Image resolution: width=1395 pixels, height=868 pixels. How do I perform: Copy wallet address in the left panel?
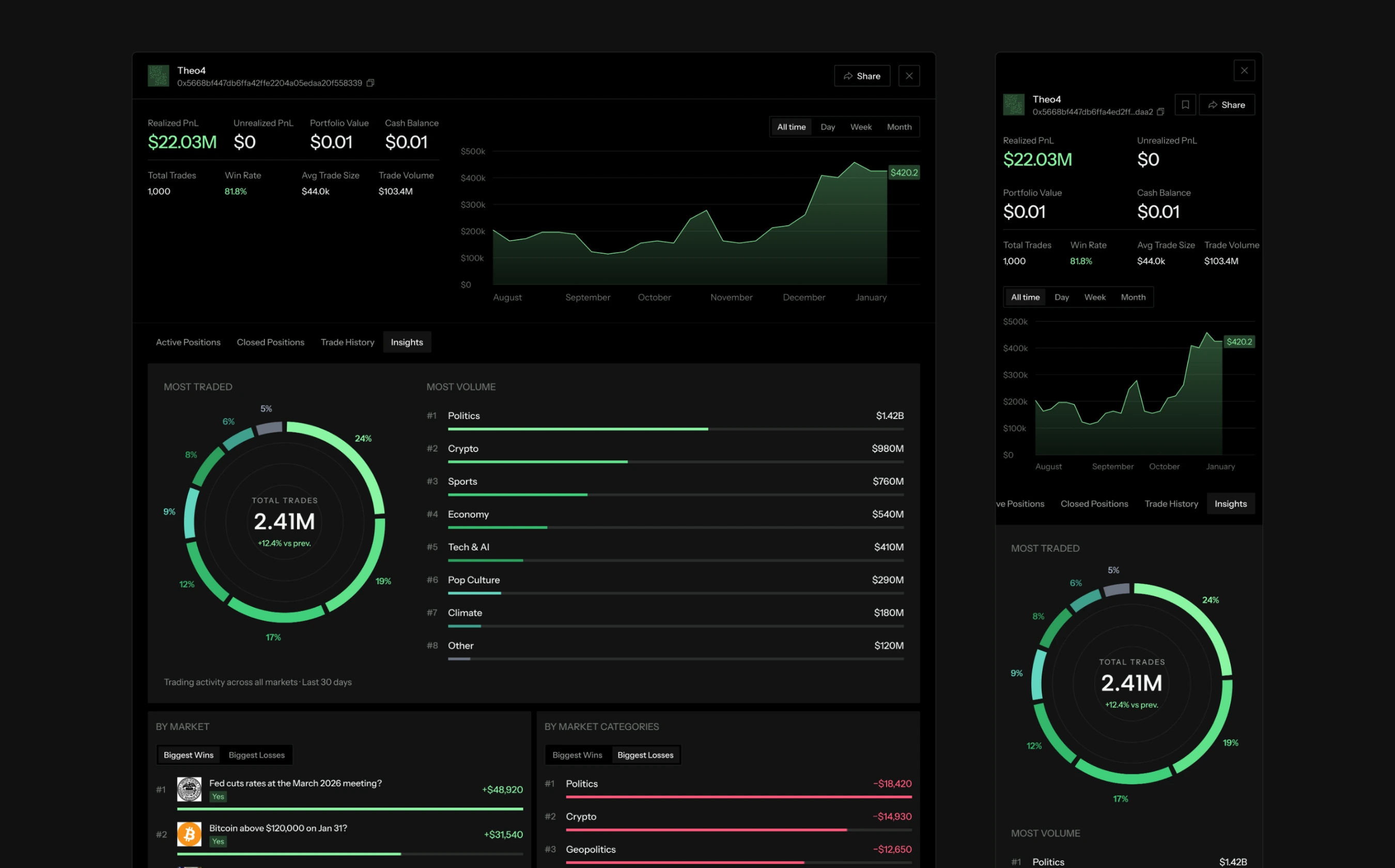tap(370, 83)
